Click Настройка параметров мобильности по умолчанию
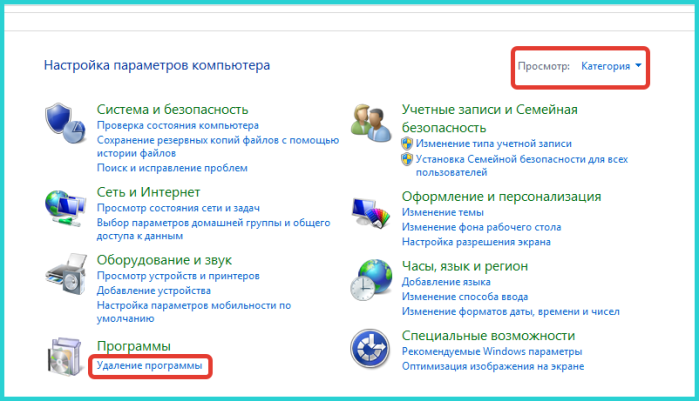This screenshot has width=699, height=401. (194, 312)
